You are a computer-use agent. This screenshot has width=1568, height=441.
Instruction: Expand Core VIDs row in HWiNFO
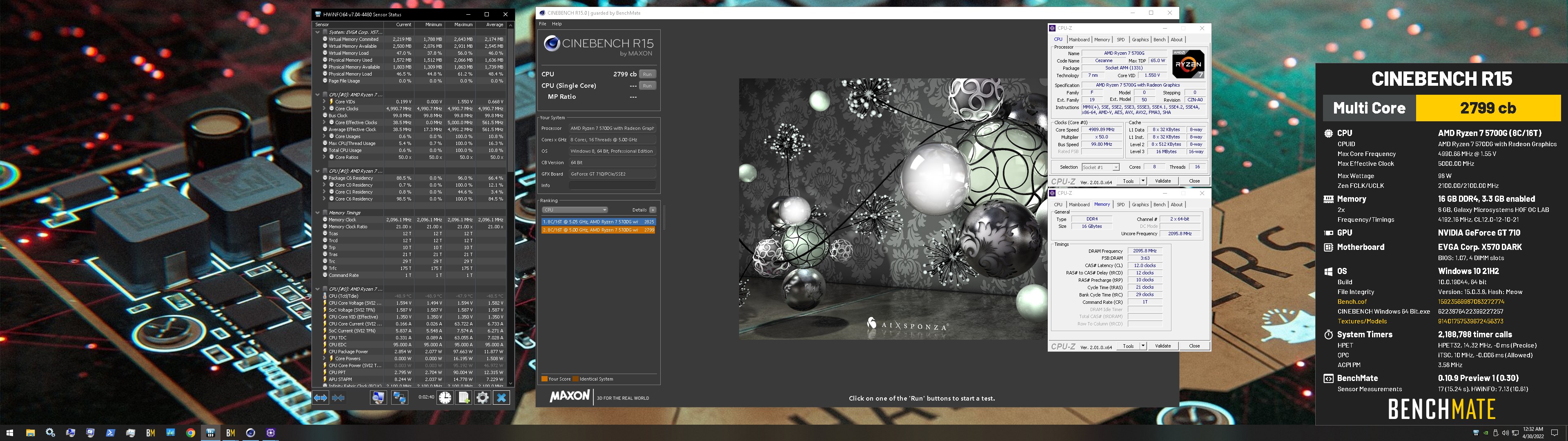tap(325, 102)
